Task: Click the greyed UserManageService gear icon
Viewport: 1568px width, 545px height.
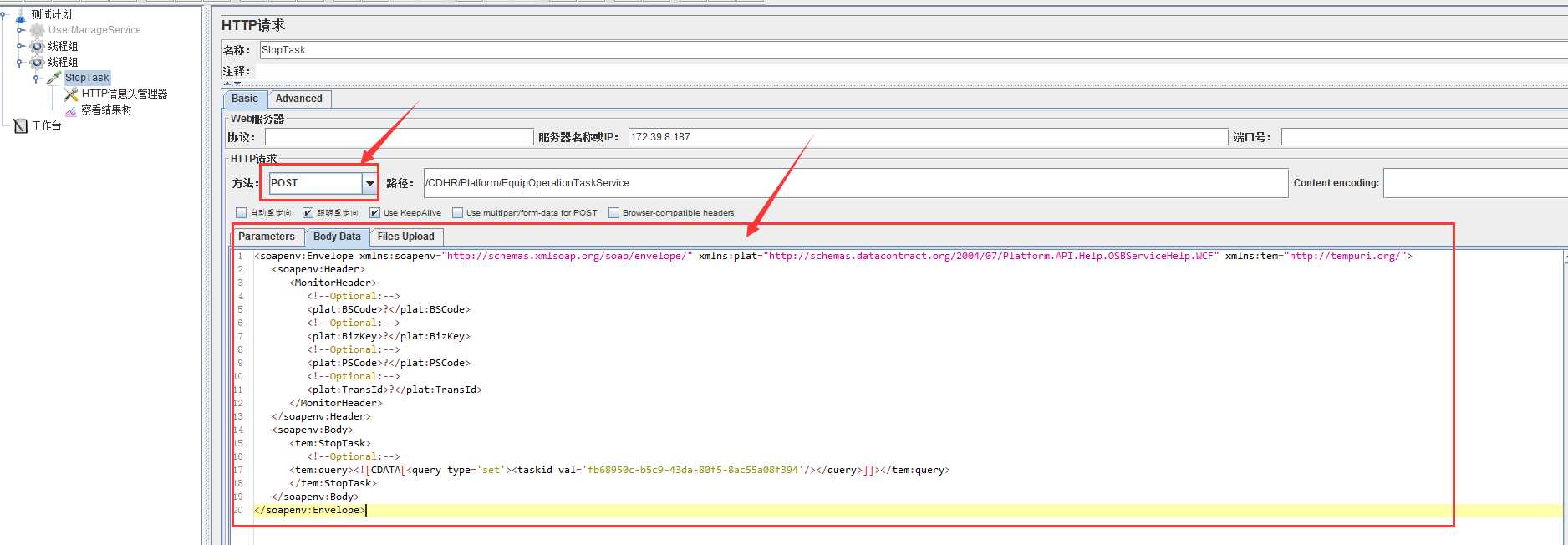Action: pos(37,30)
